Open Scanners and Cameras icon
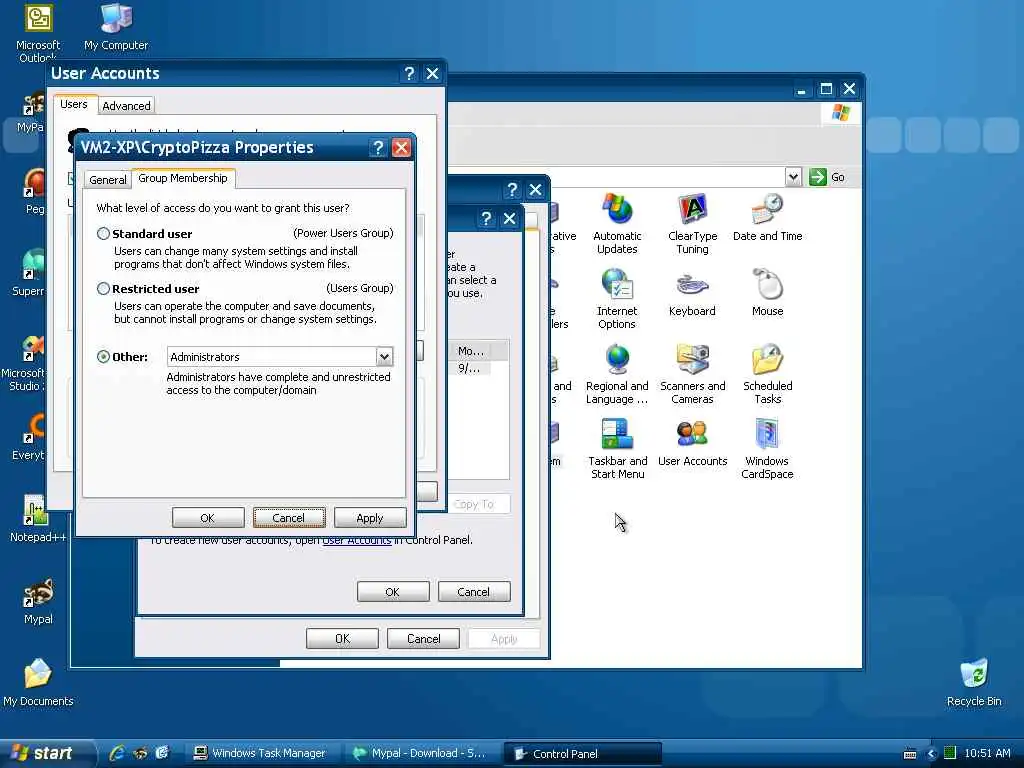The image size is (1024, 768). [692, 374]
